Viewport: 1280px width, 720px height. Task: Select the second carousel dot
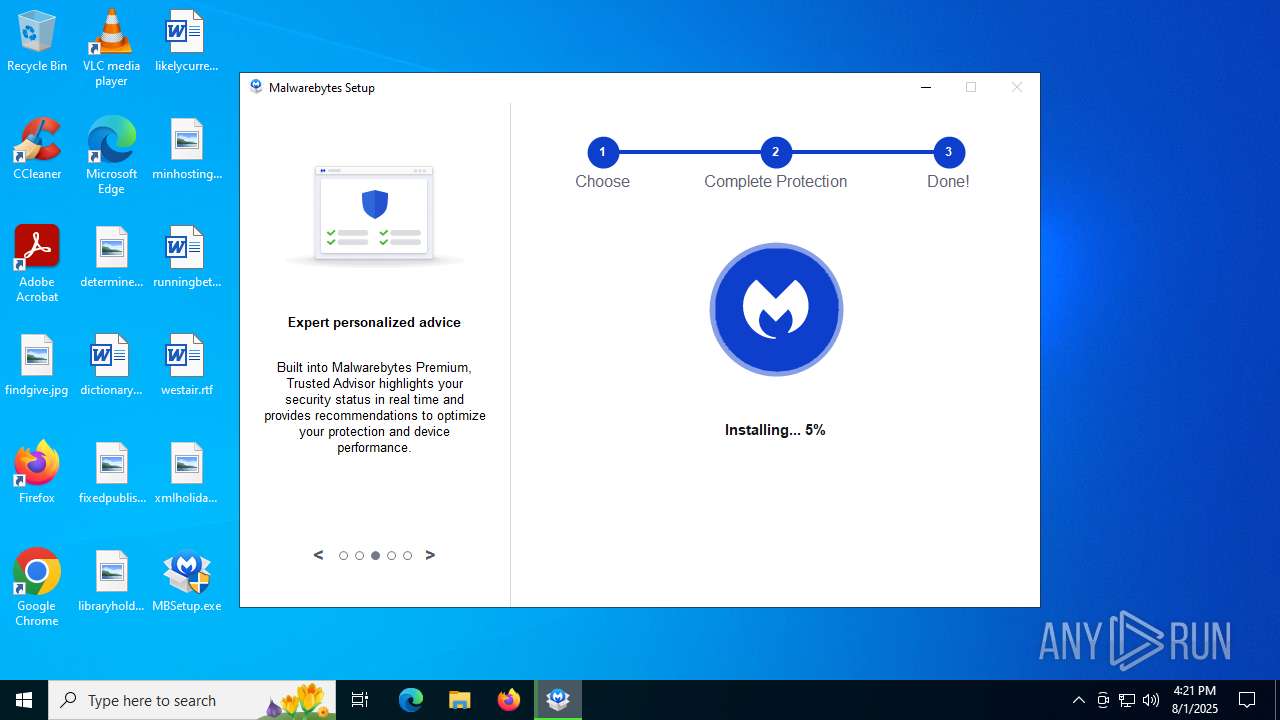point(359,555)
